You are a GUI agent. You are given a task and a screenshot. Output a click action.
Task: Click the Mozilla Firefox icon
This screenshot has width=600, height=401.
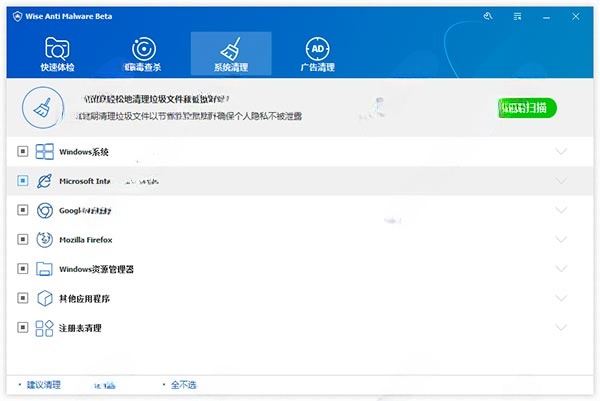[x=44, y=240]
